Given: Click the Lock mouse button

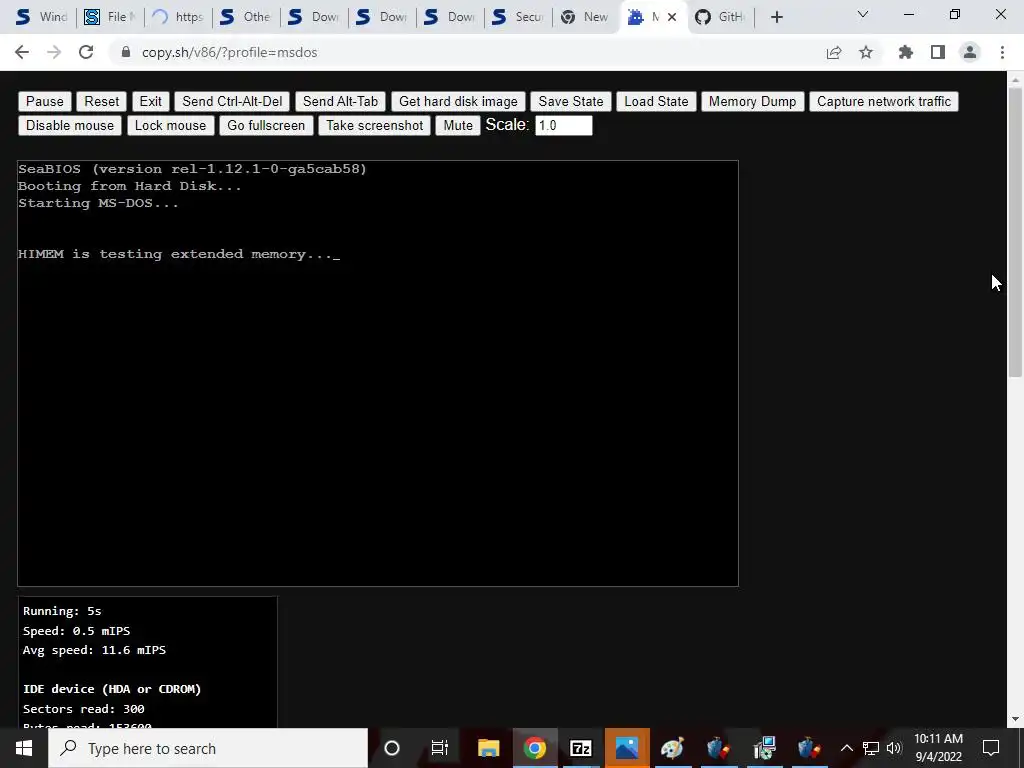Looking at the screenshot, I should point(170,125).
